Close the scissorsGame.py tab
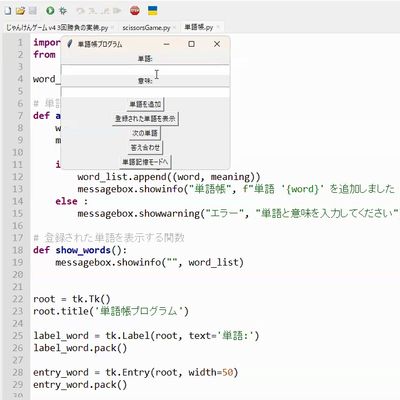400x400 pixels. click(174, 28)
